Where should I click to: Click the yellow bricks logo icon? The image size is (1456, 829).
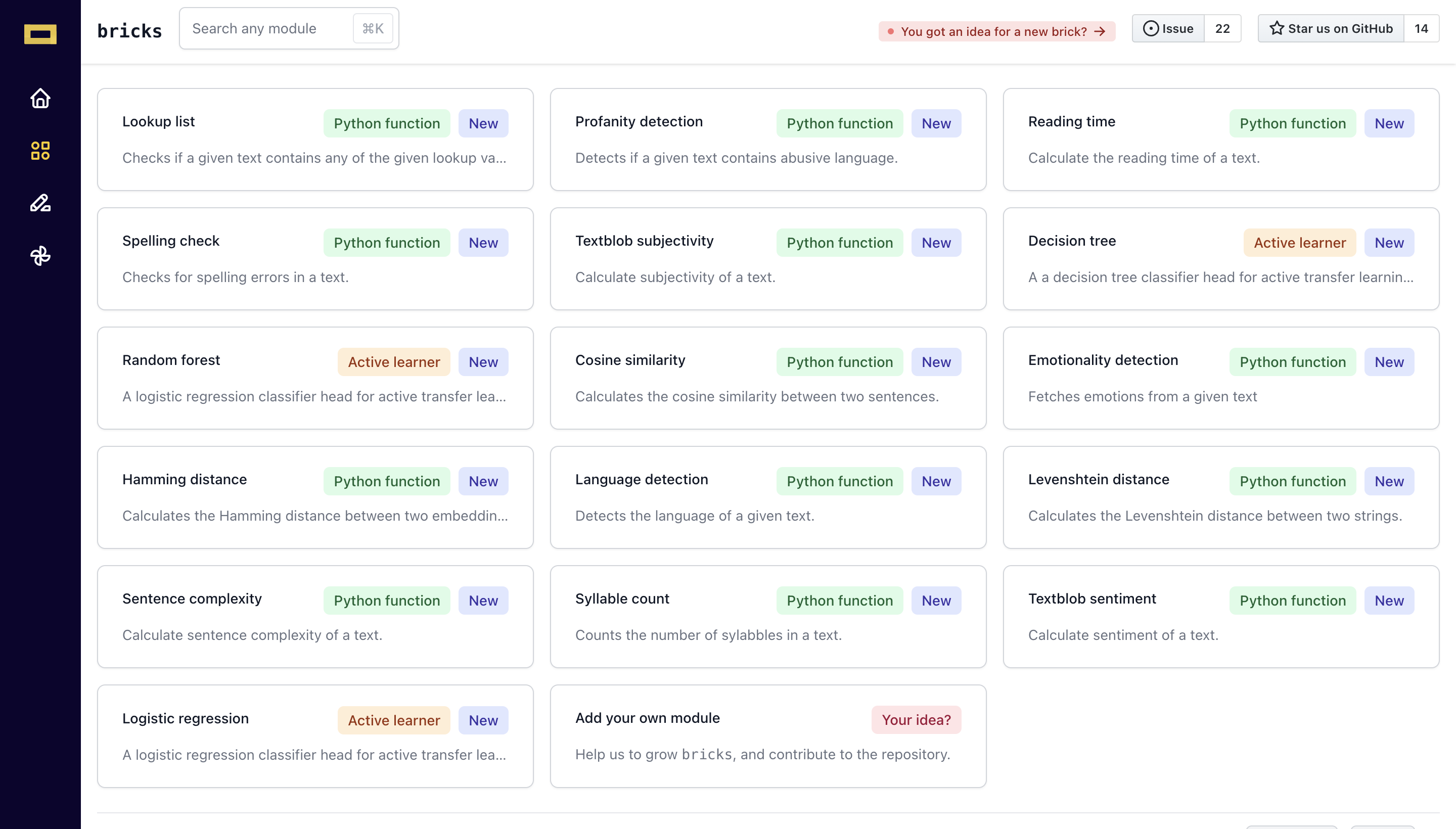click(40, 34)
